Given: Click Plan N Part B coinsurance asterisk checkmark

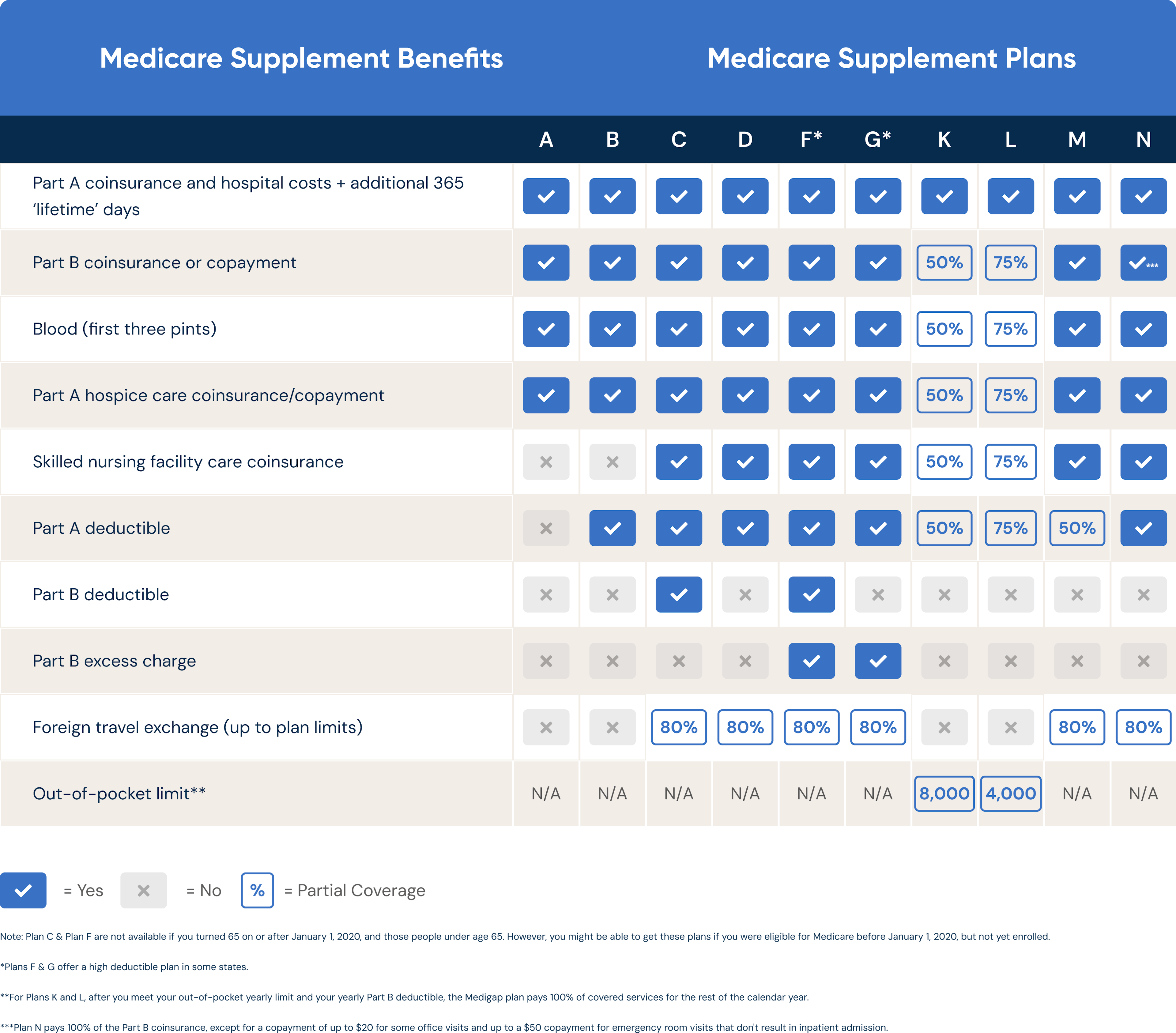Looking at the screenshot, I should (x=1143, y=263).
